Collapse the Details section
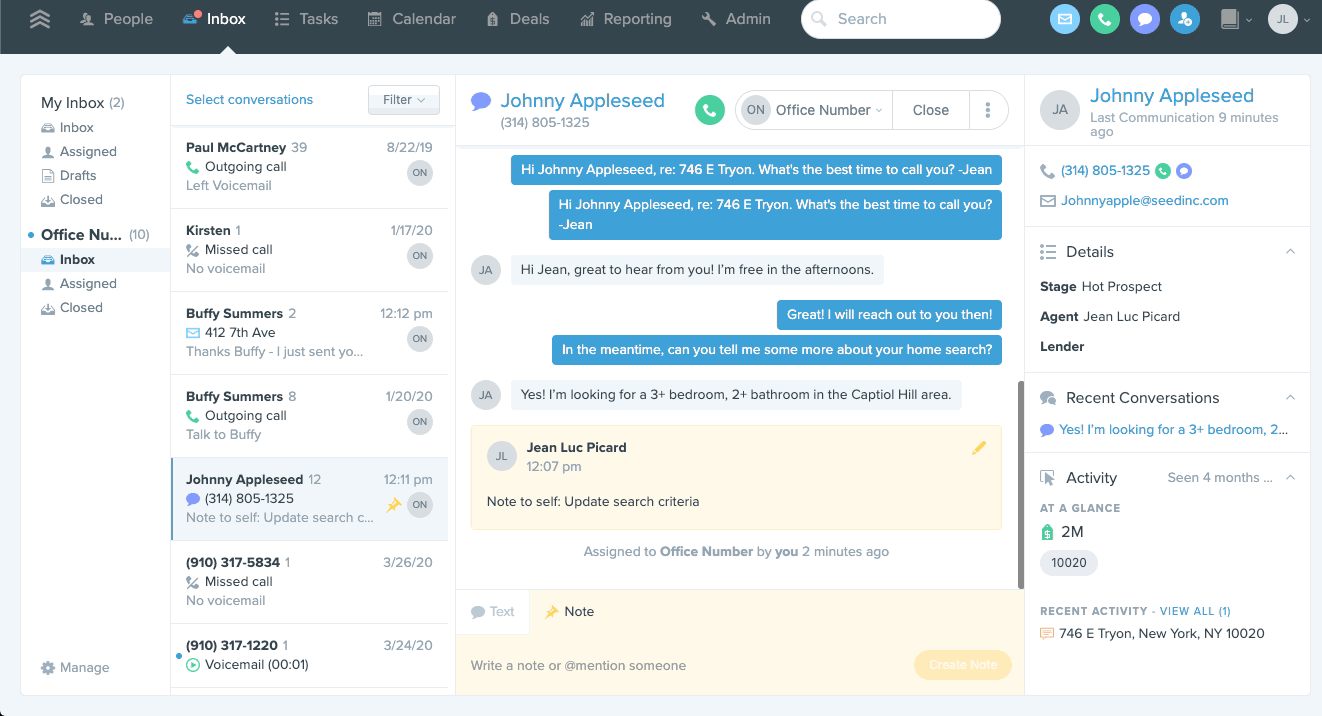Viewport: 1322px width, 716px height. point(1290,252)
